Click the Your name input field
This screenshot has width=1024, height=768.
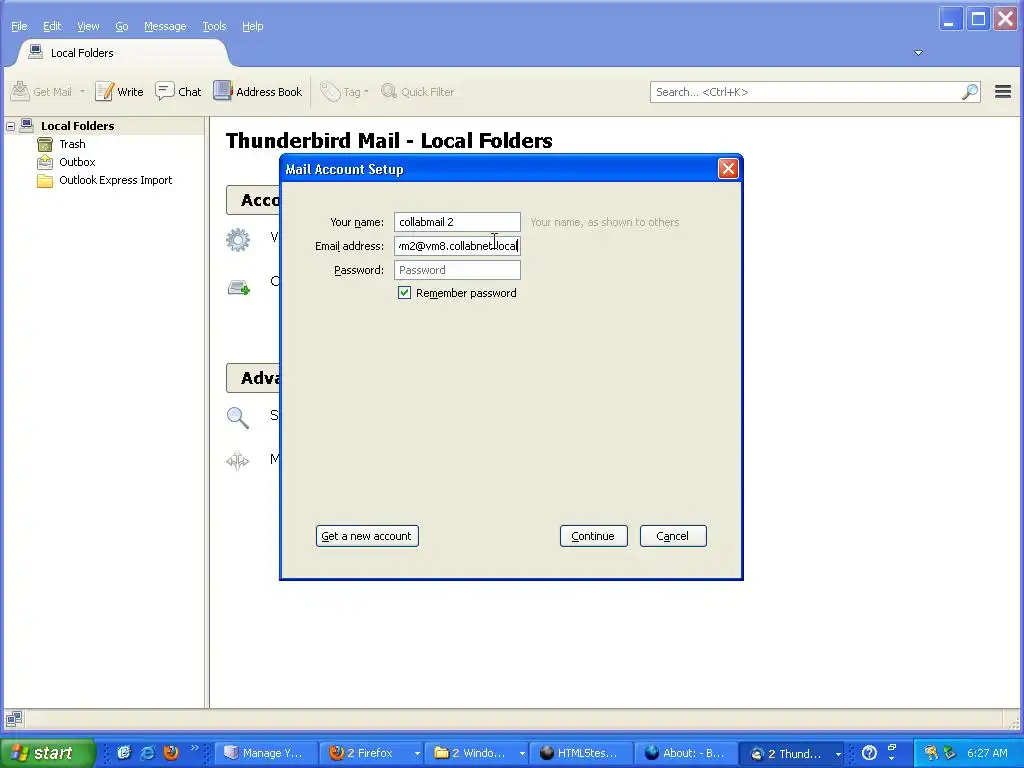point(457,222)
